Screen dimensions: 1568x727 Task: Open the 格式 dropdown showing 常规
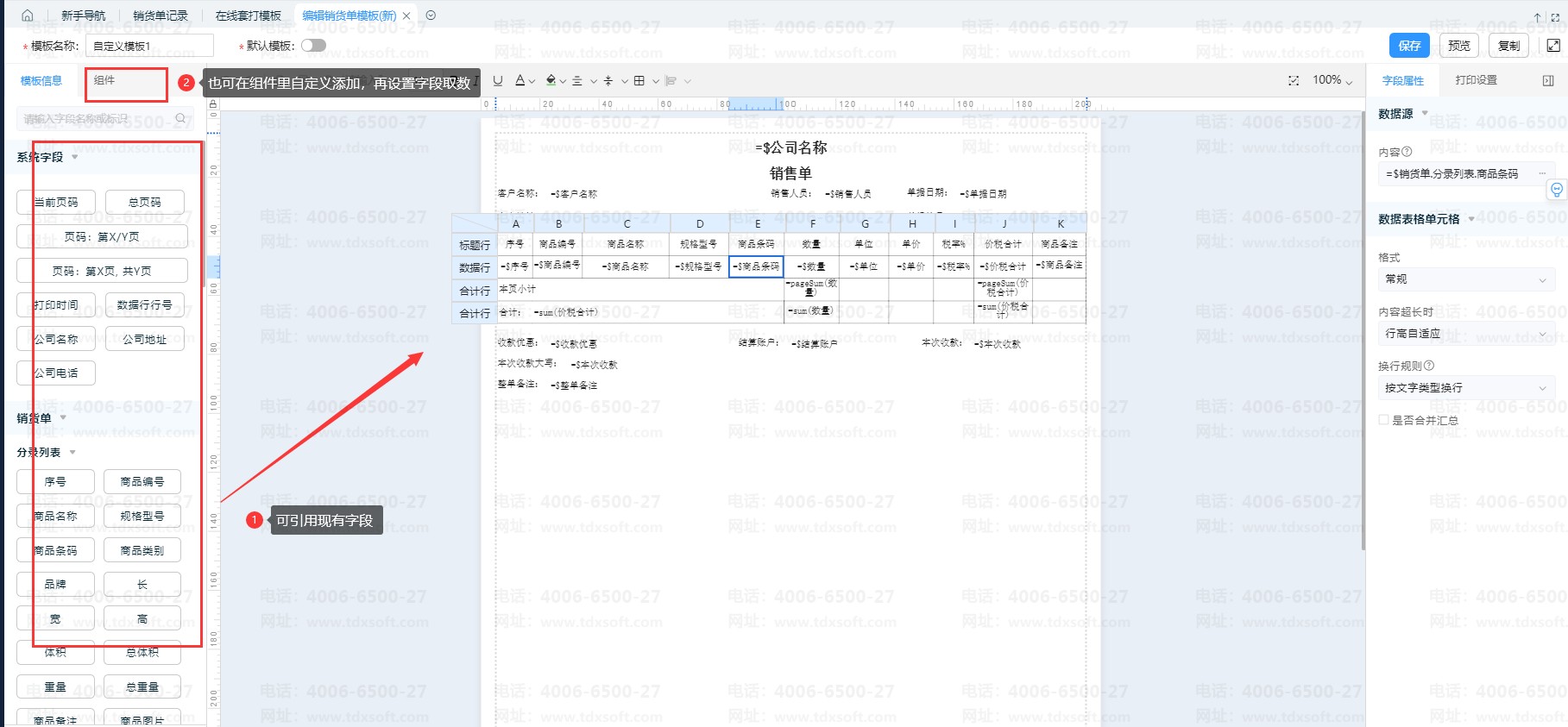pos(1465,279)
